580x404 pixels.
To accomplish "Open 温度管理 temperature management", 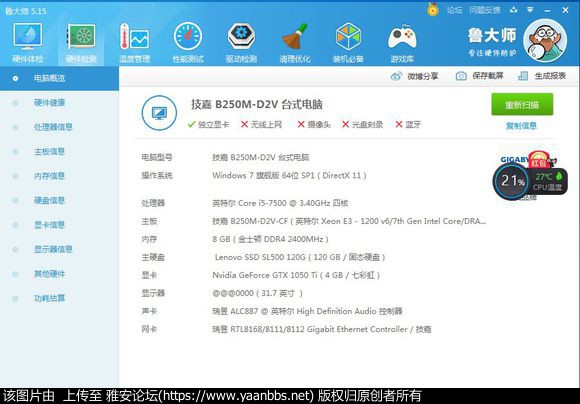I will tap(134, 43).
